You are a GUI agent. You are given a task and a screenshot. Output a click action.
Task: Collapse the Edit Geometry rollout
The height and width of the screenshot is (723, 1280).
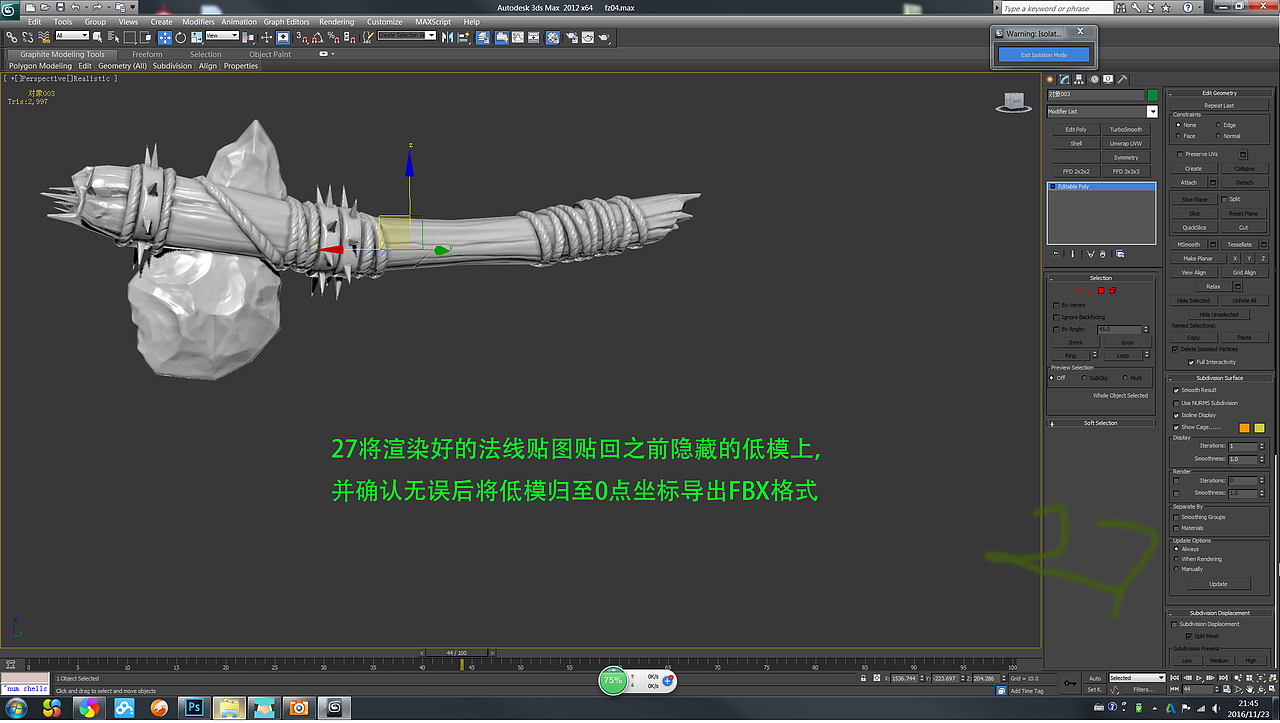tap(1219, 93)
